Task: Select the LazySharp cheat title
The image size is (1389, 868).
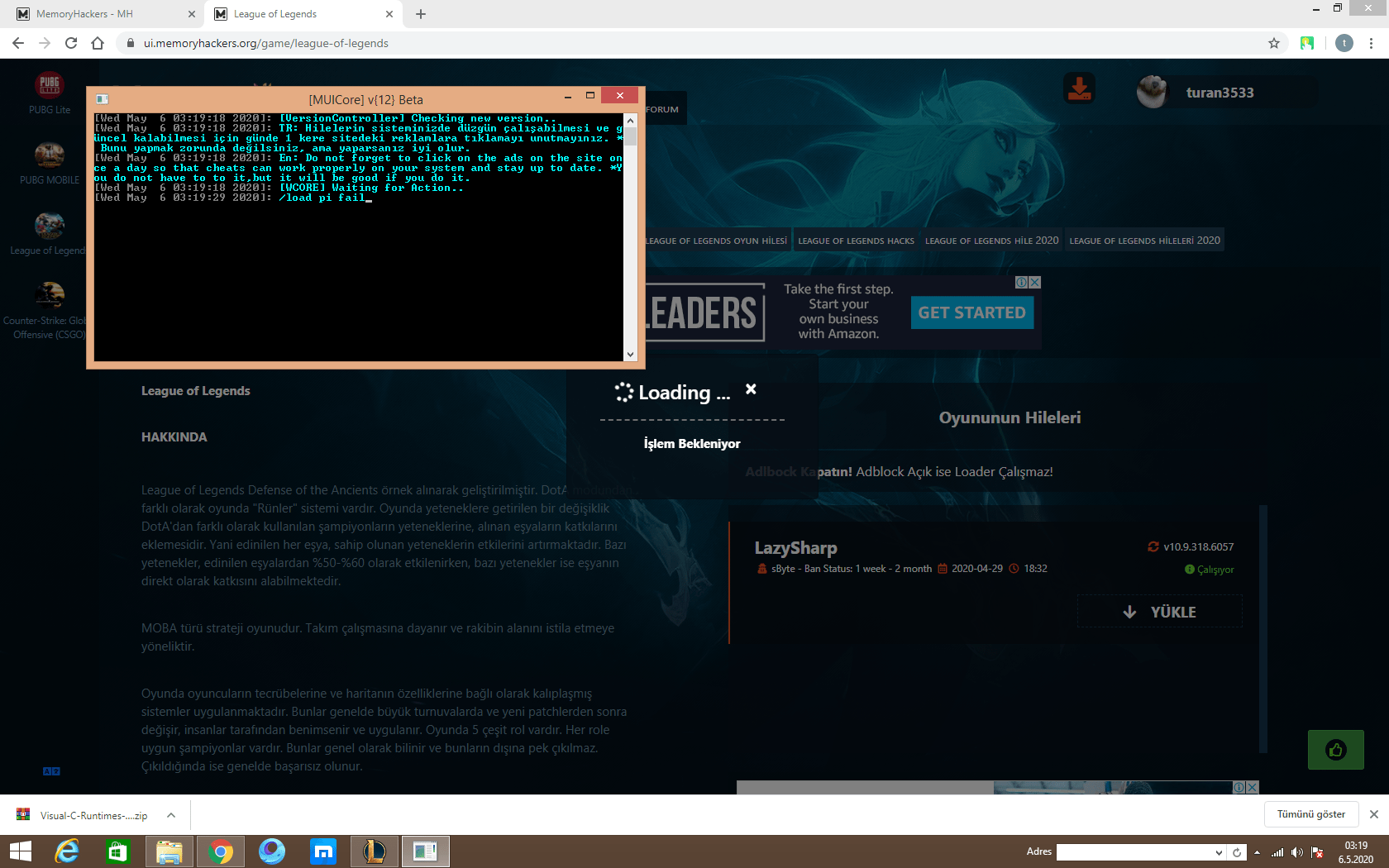Action: [795, 547]
